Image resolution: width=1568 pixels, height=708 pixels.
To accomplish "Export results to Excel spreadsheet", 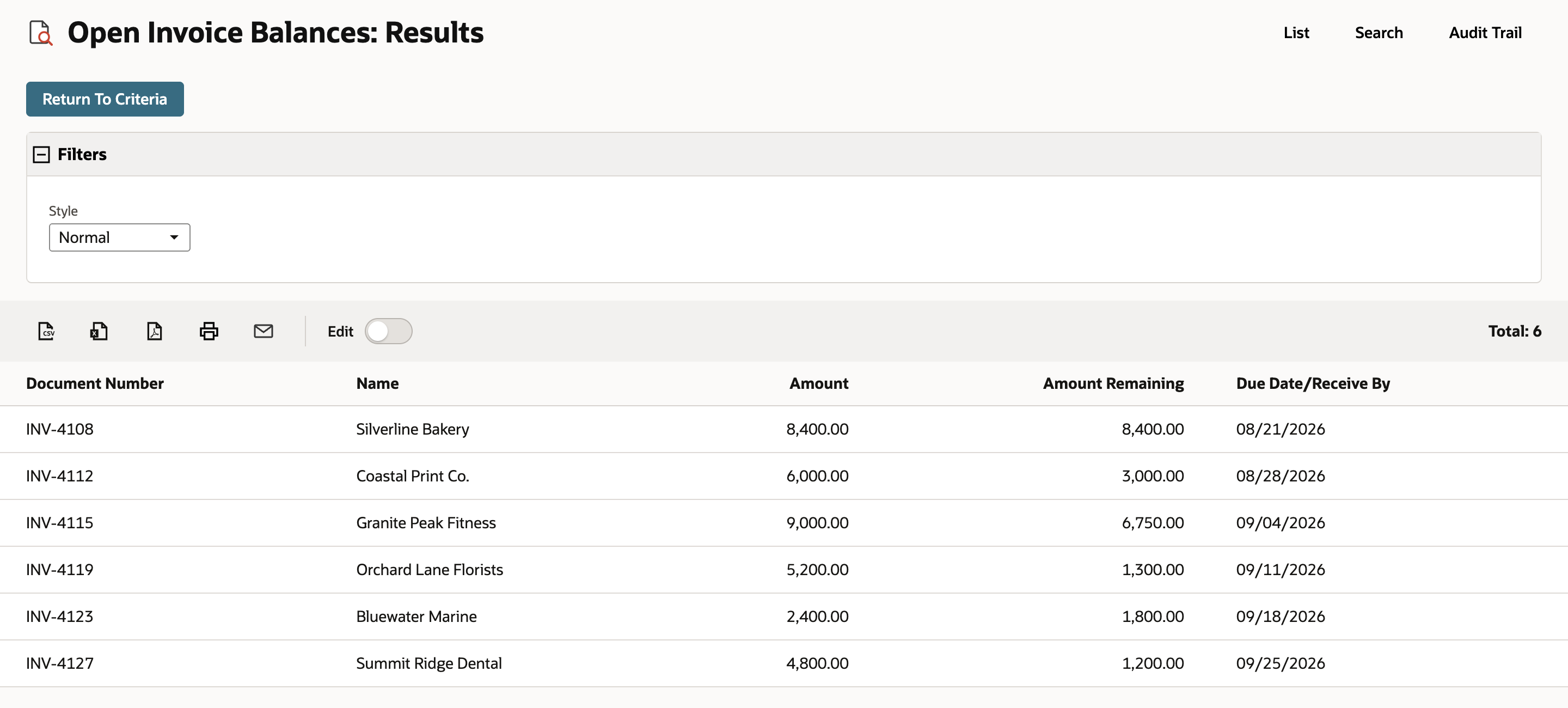I will click(99, 331).
